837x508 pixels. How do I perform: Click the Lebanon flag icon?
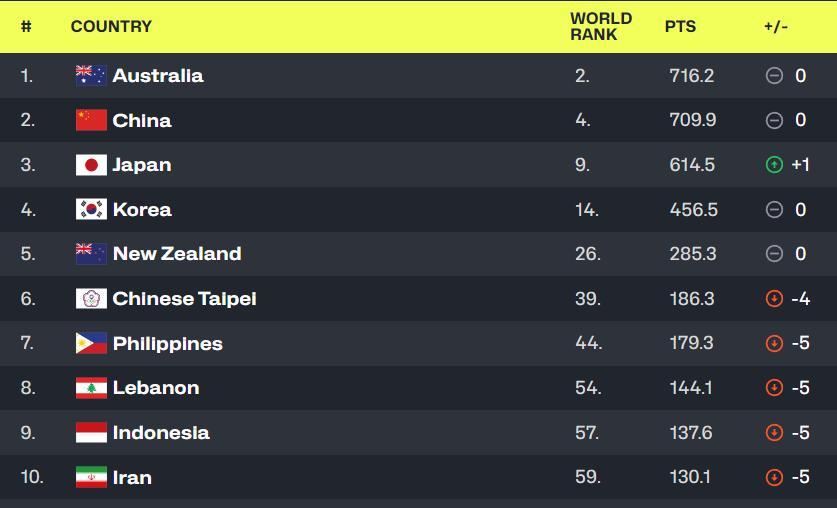point(91,388)
